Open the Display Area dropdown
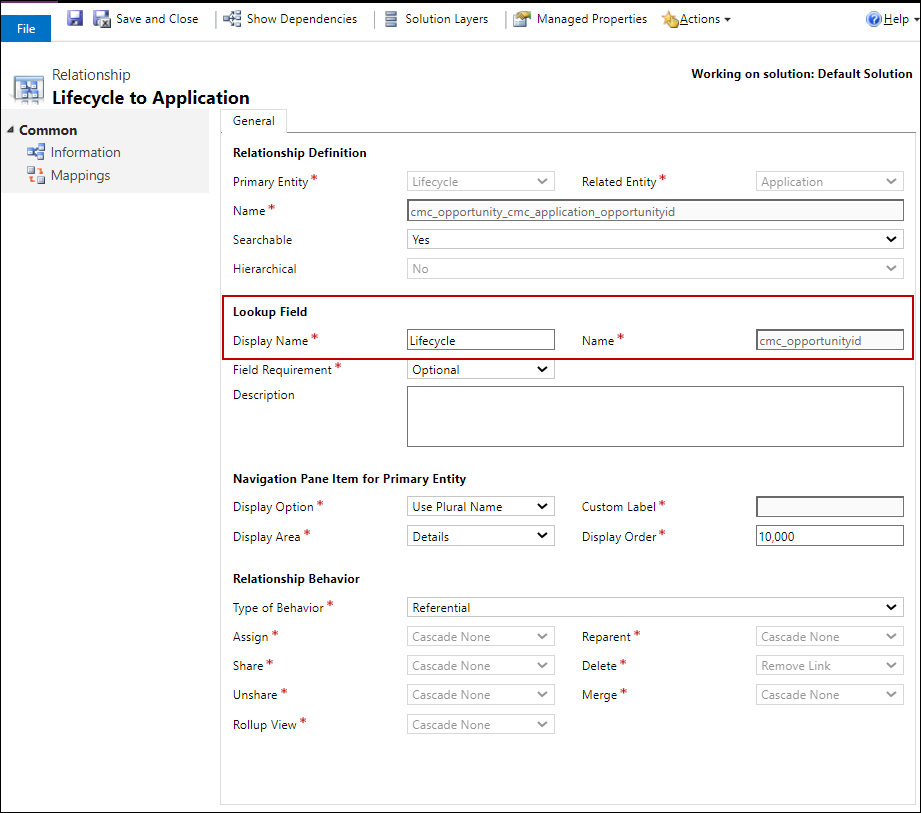Viewport: 921px width, 813px height. [481, 537]
